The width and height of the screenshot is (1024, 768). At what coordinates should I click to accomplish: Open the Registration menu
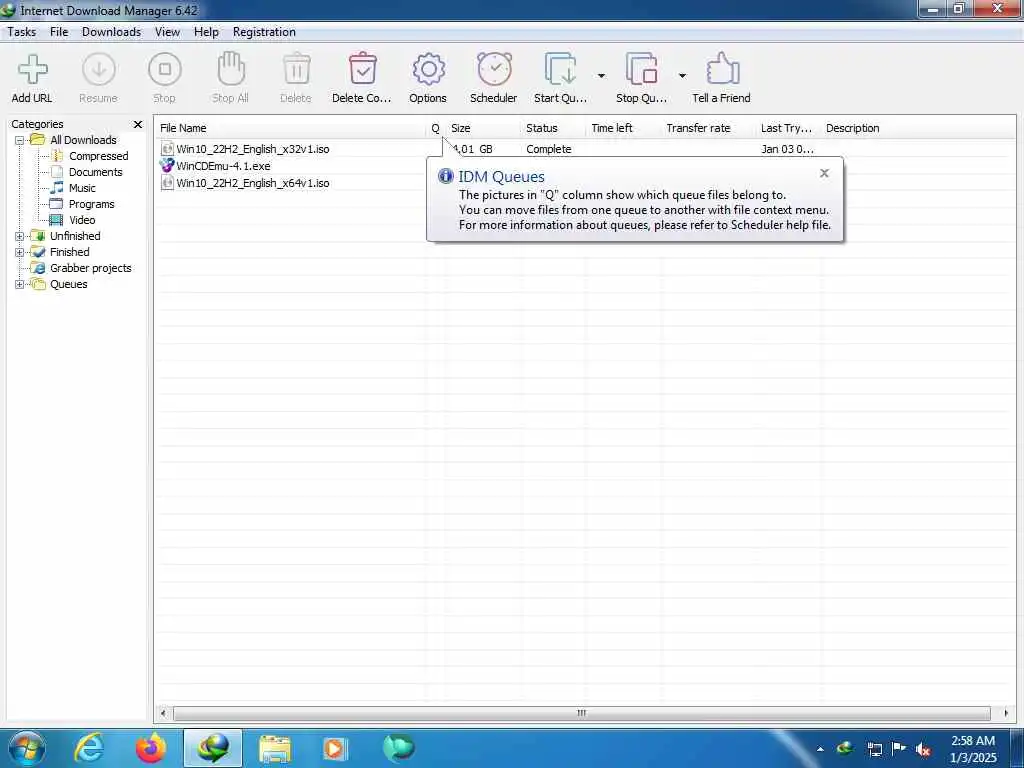(264, 32)
